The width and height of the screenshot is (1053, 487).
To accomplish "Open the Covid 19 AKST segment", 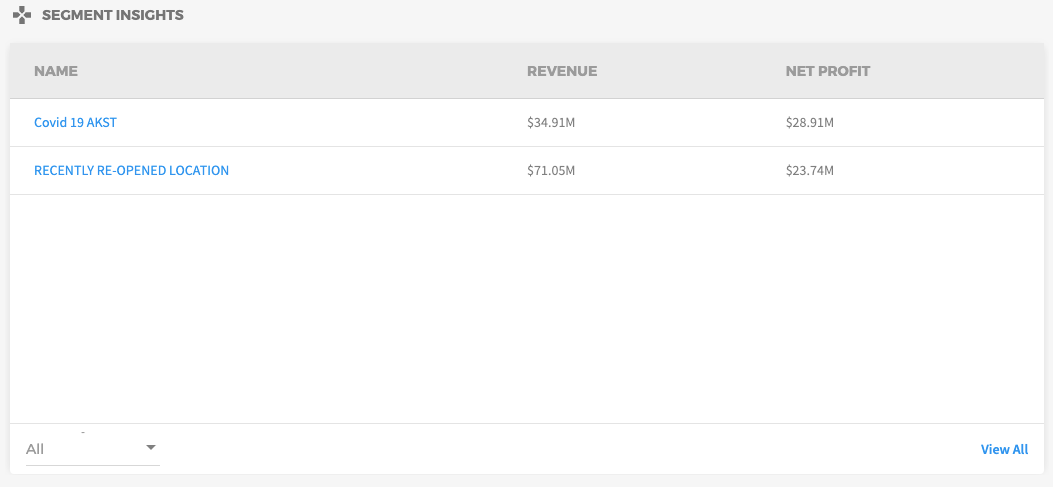I will point(75,123).
